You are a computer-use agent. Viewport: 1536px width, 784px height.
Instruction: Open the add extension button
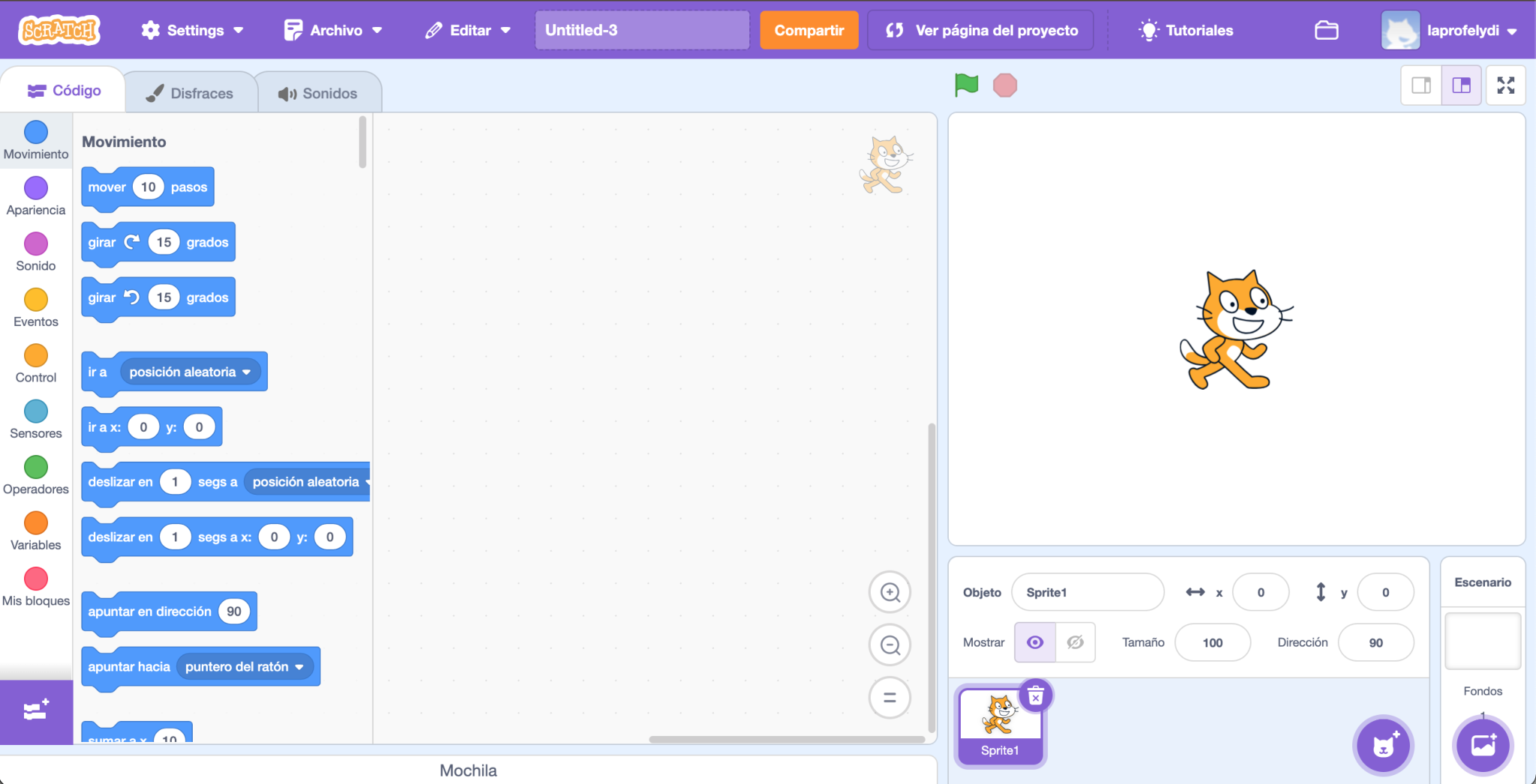(x=36, y=711)
